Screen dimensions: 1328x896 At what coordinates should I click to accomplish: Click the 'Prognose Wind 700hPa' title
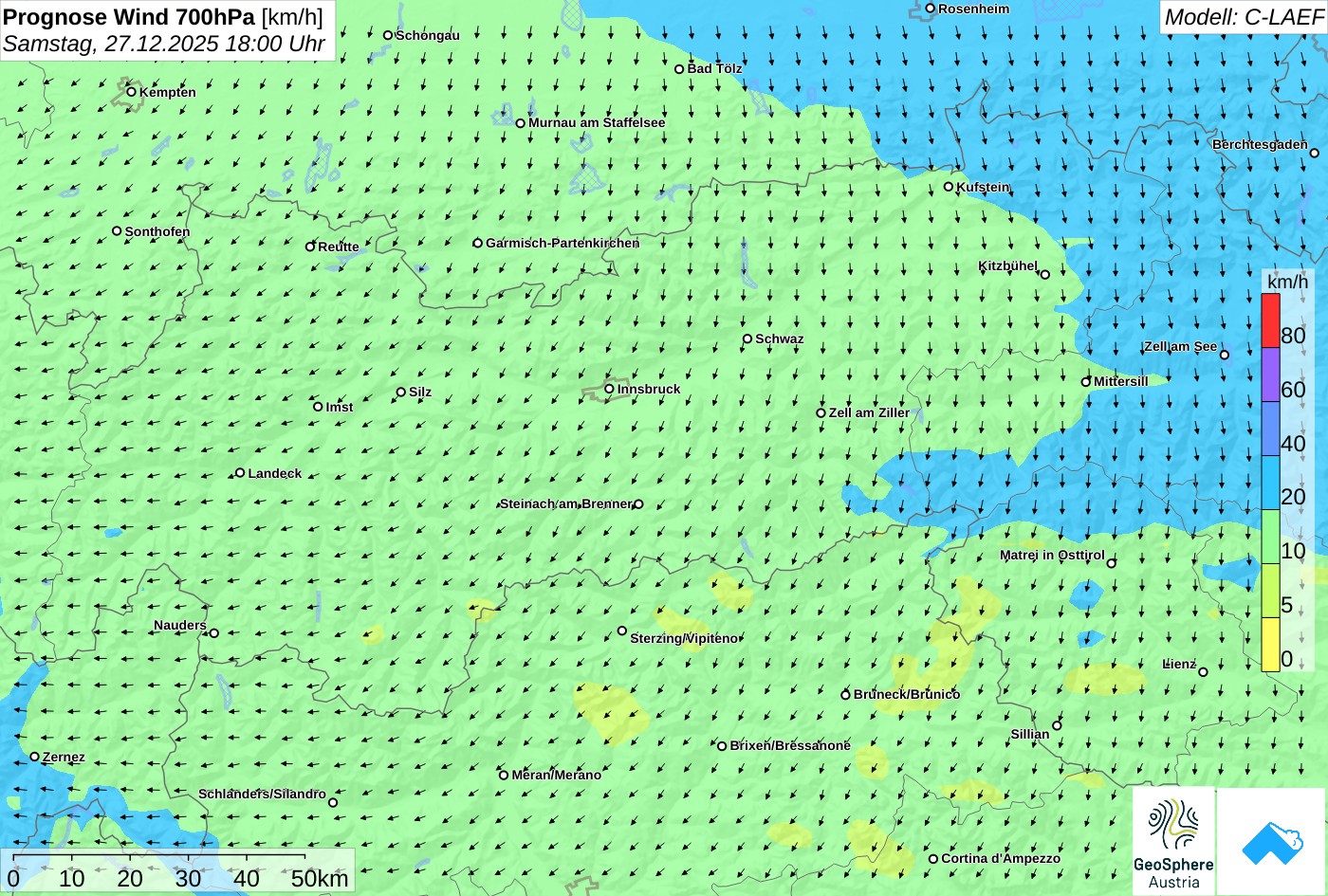click(x=129, y=16)
